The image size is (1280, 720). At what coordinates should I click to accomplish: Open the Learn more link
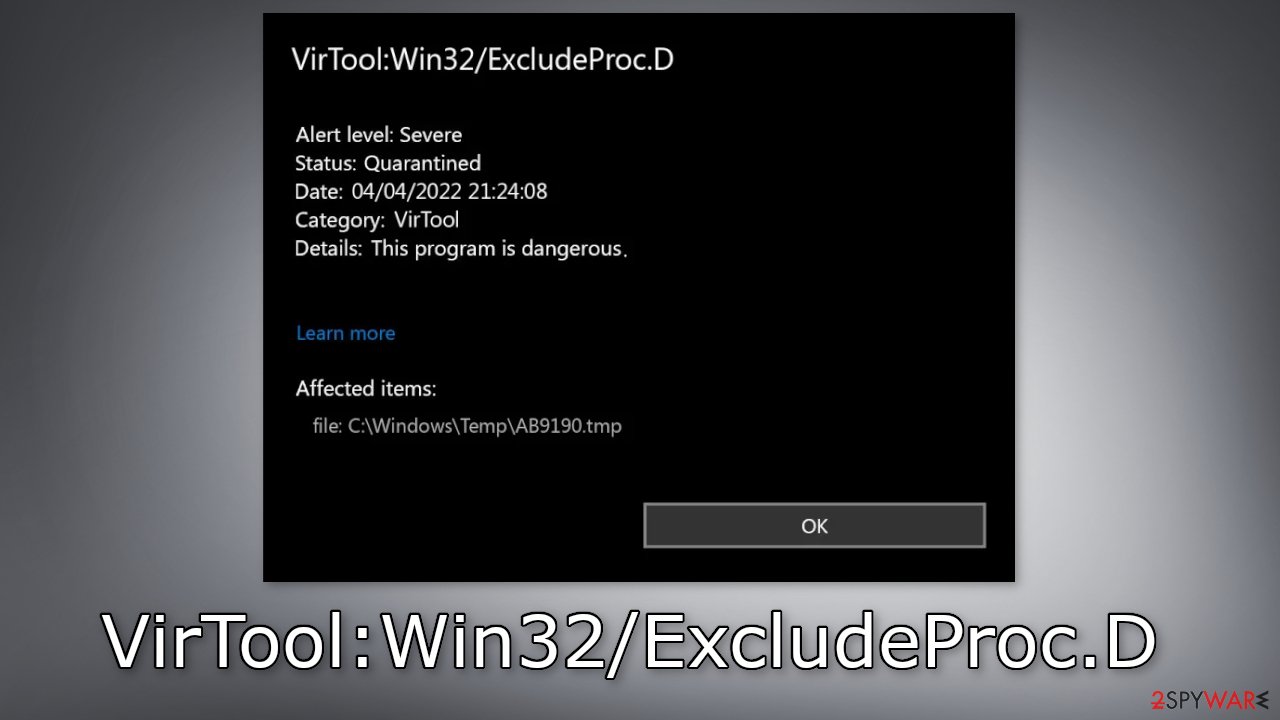(346, 333)
